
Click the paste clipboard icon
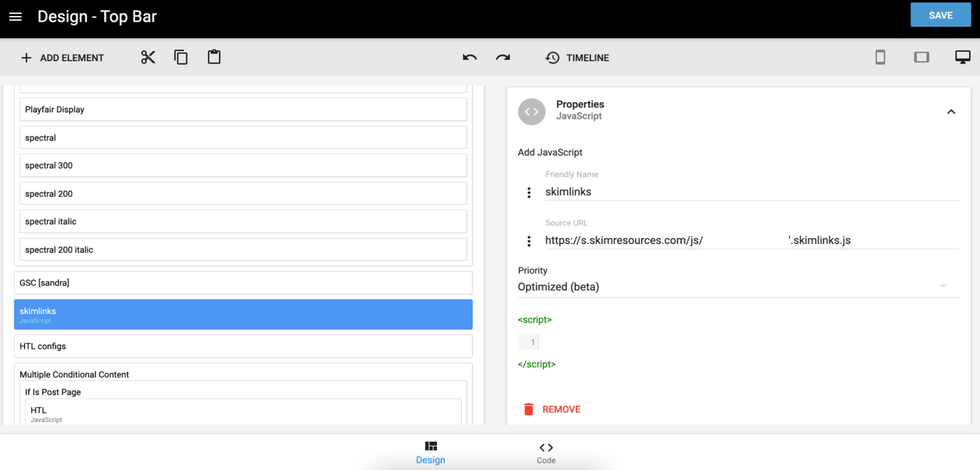[214, 58]
